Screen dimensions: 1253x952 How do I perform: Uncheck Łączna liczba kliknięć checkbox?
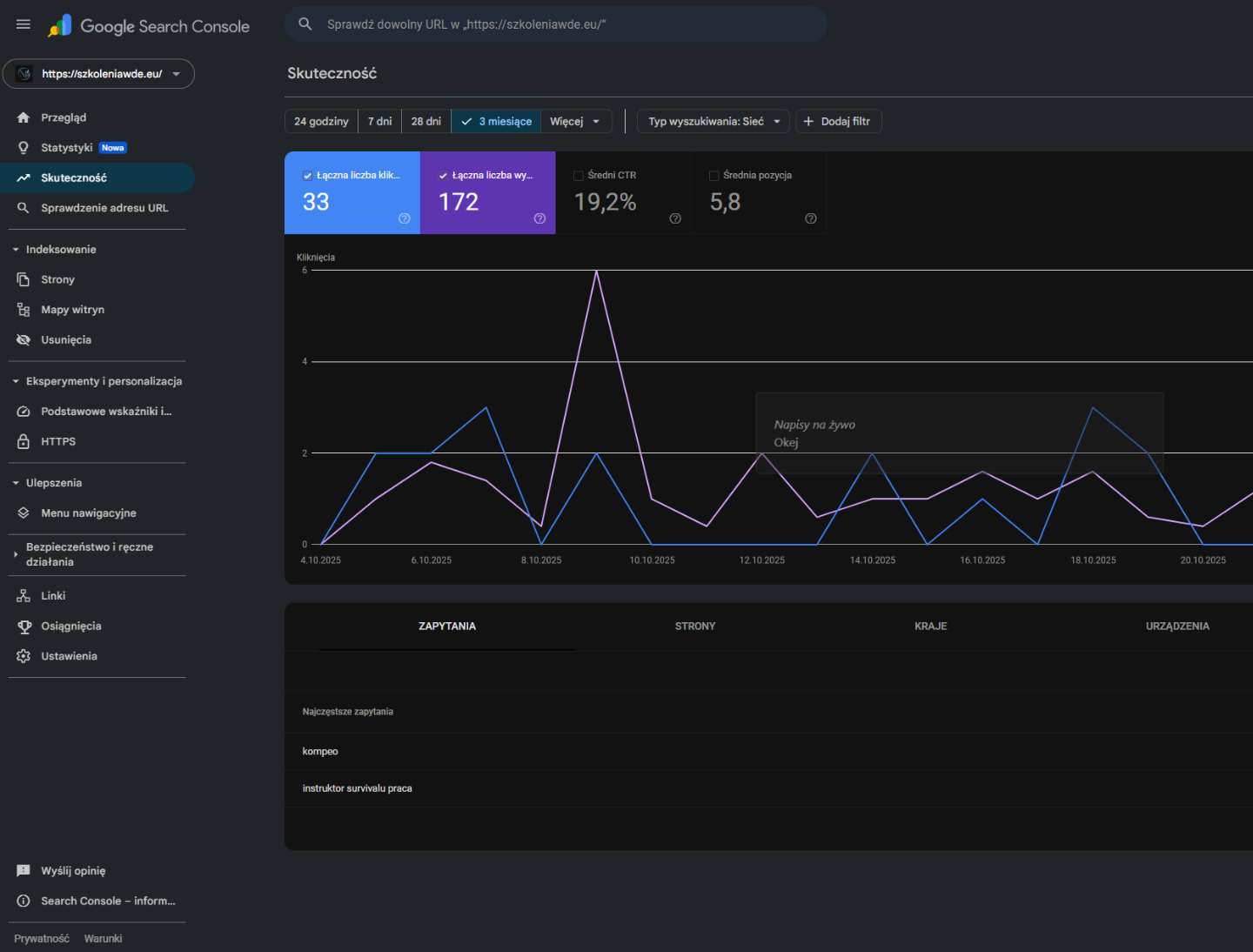tap(307, 176)
